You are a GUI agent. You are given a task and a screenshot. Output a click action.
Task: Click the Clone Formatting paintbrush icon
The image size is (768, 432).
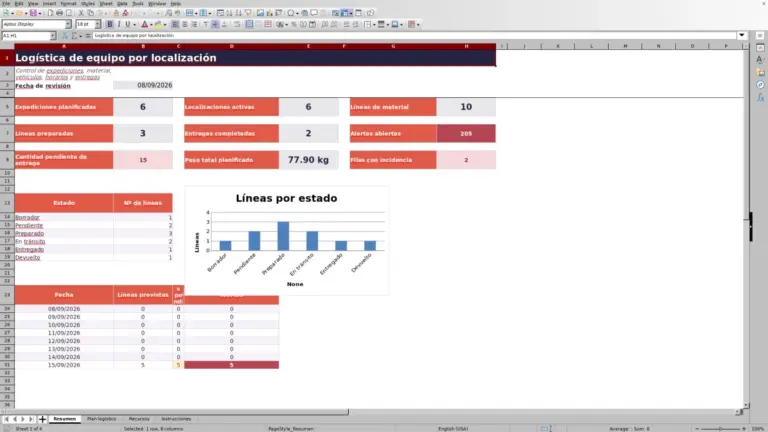point(116,13)
